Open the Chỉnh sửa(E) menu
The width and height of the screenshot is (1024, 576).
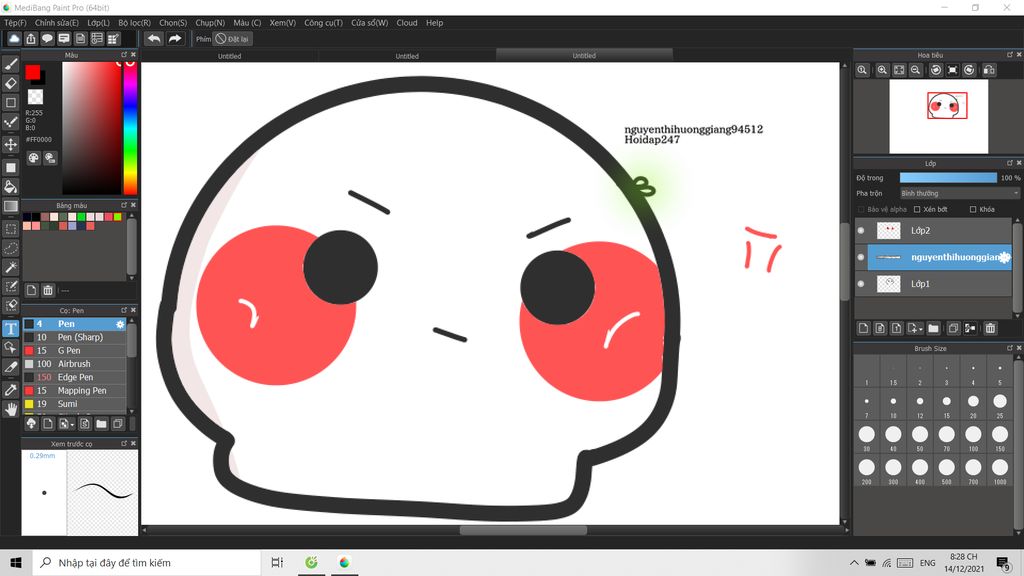click(57, 23)
